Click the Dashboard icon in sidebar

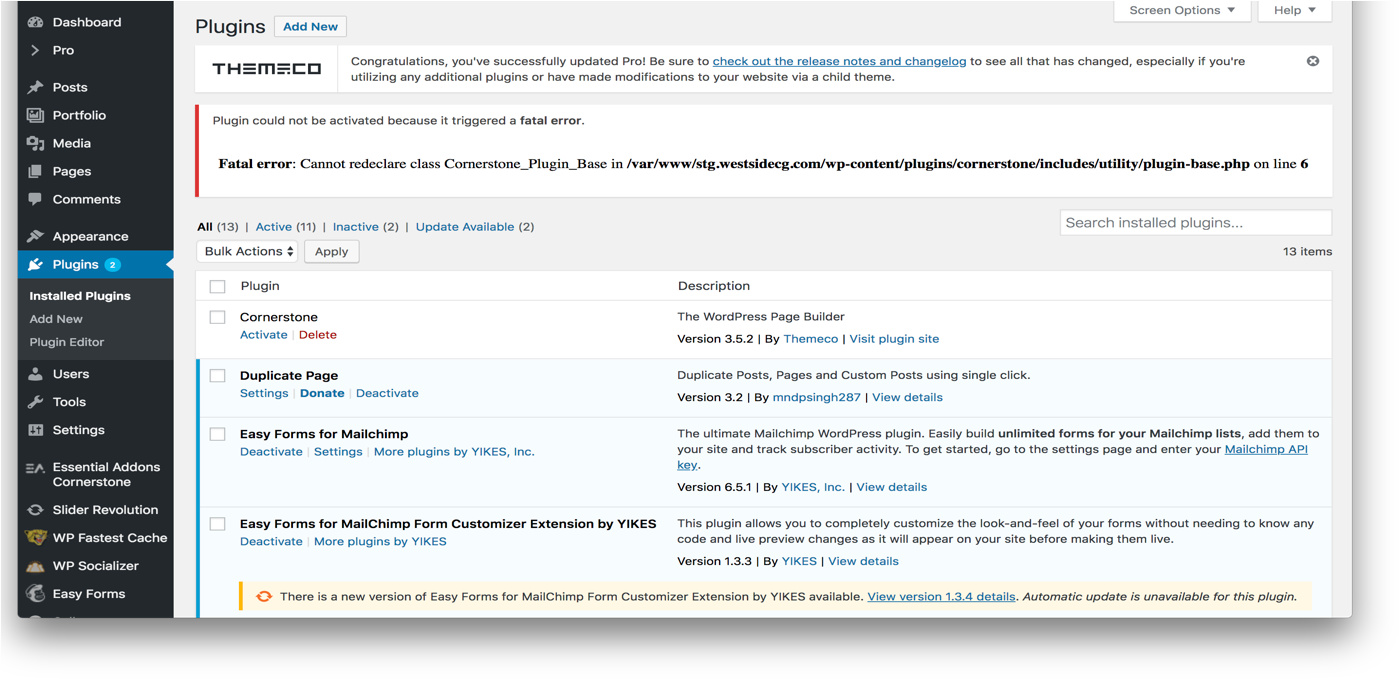(36, 22)
